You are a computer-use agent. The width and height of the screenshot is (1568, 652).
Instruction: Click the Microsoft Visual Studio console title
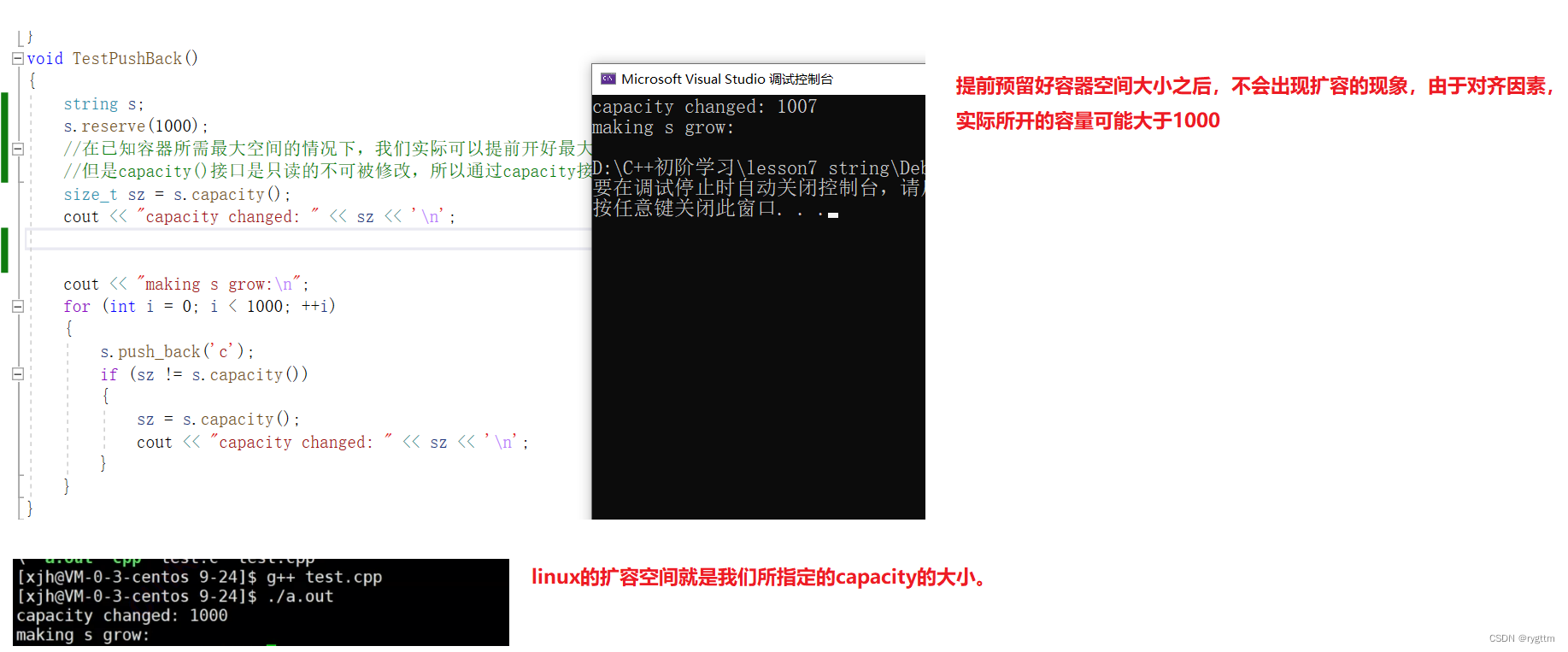[726, 79]
